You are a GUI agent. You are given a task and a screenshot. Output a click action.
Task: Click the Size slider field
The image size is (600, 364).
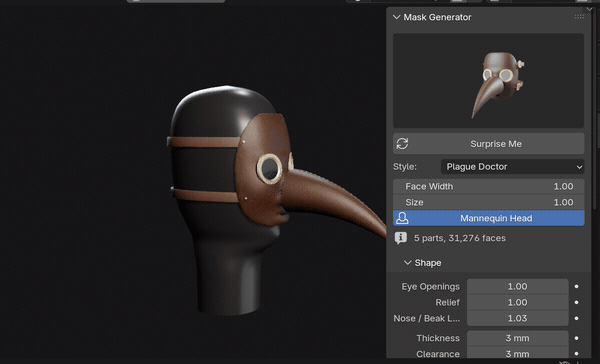click(489, 202)
